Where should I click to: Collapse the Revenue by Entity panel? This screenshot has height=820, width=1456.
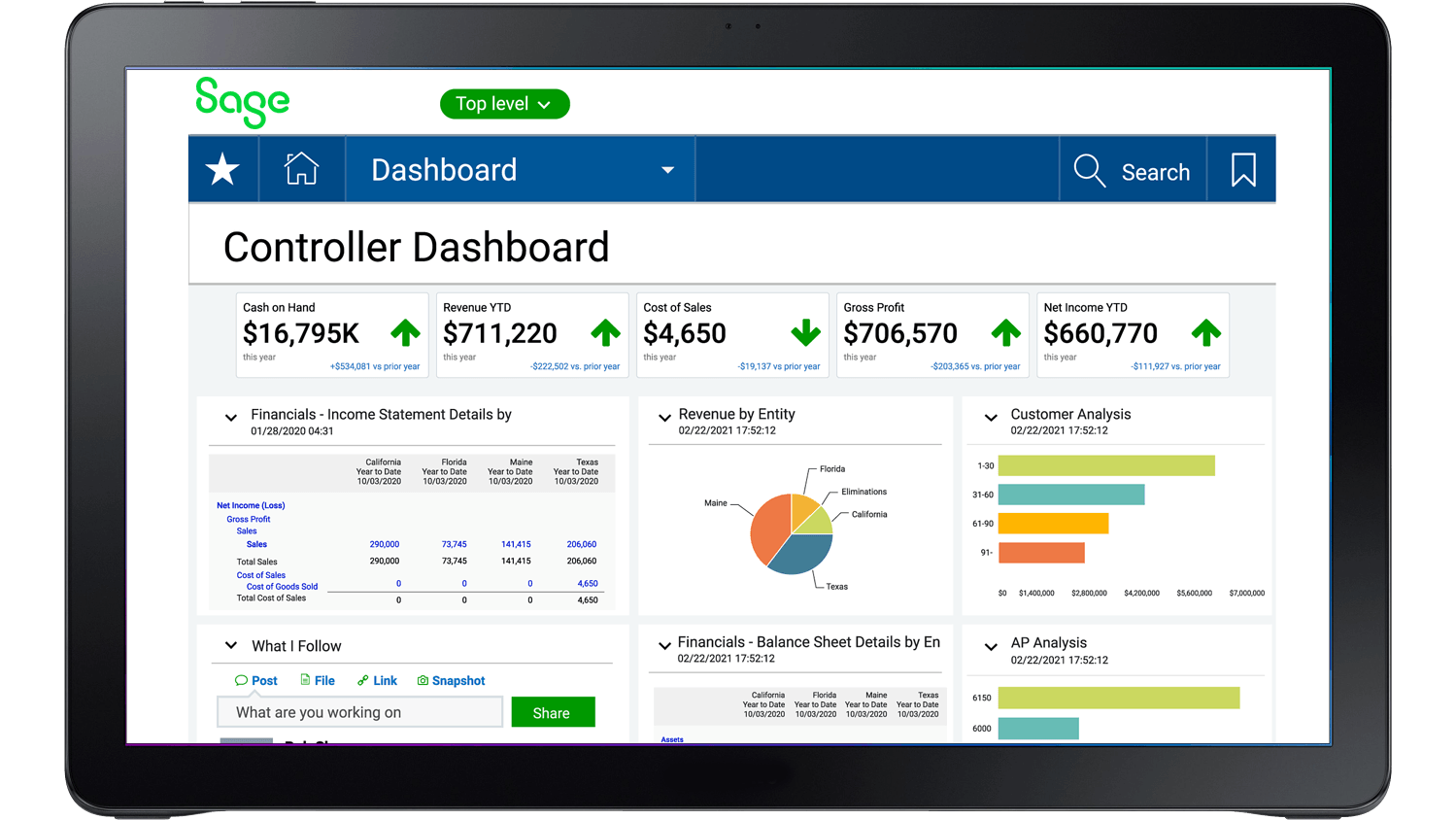[x=664, y=418]
